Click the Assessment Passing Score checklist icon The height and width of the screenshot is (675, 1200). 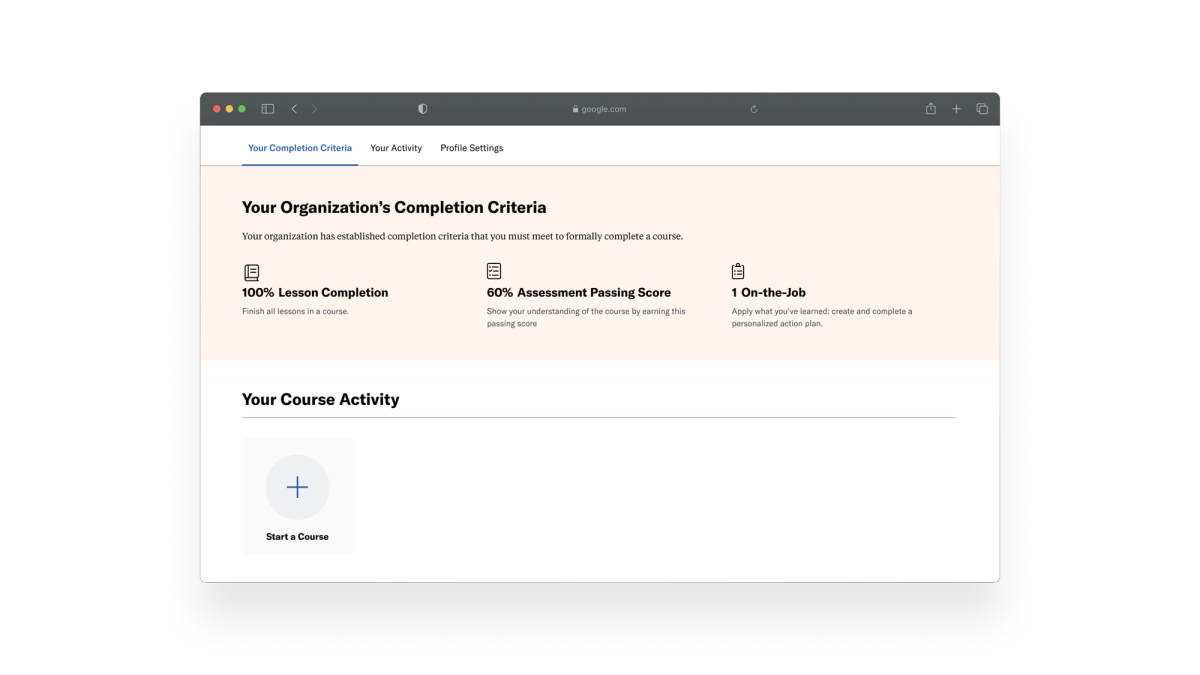coord(494,271)
